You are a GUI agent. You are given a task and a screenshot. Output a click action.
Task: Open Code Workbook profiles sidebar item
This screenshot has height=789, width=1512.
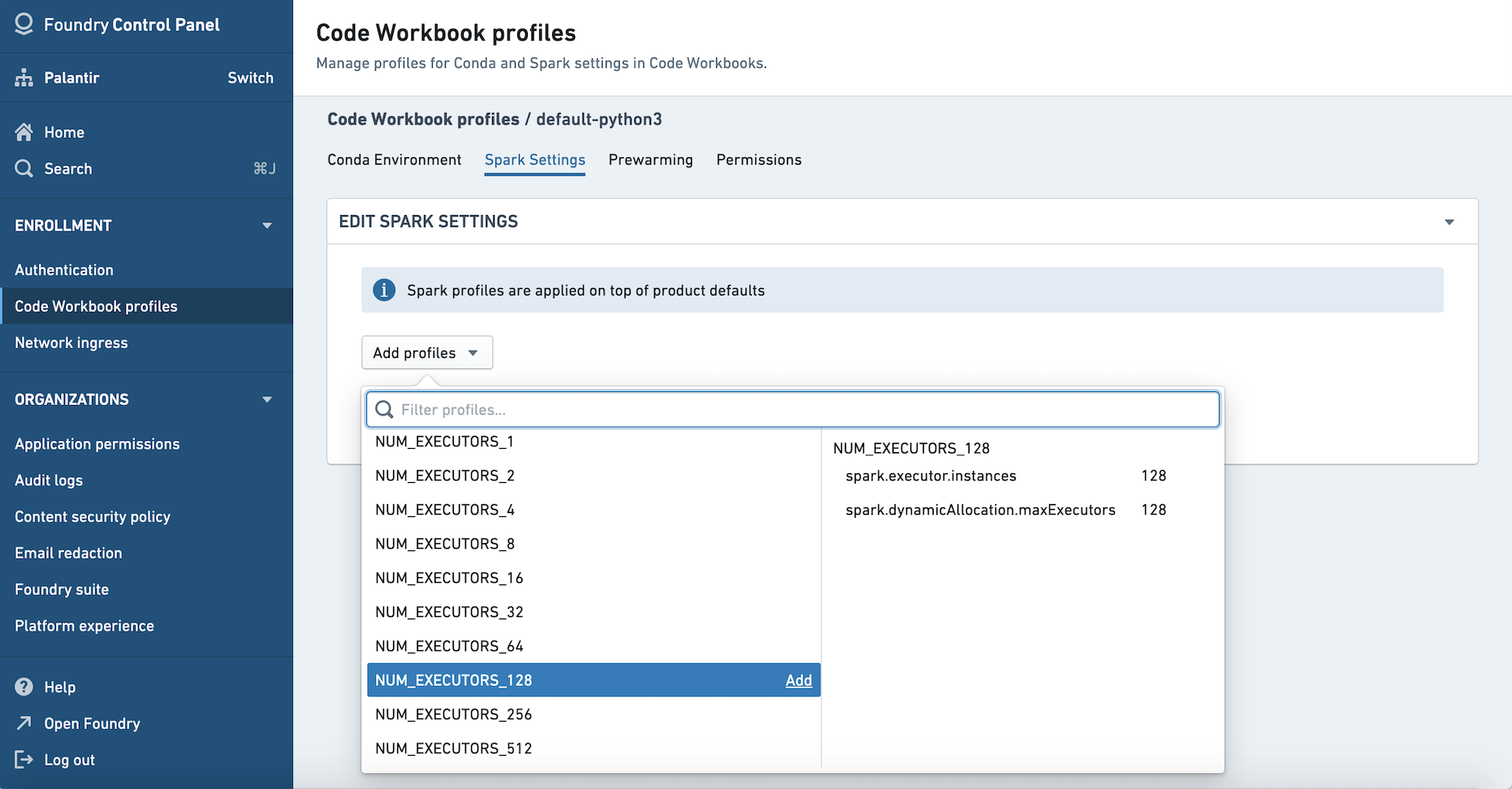pos(146,306)
